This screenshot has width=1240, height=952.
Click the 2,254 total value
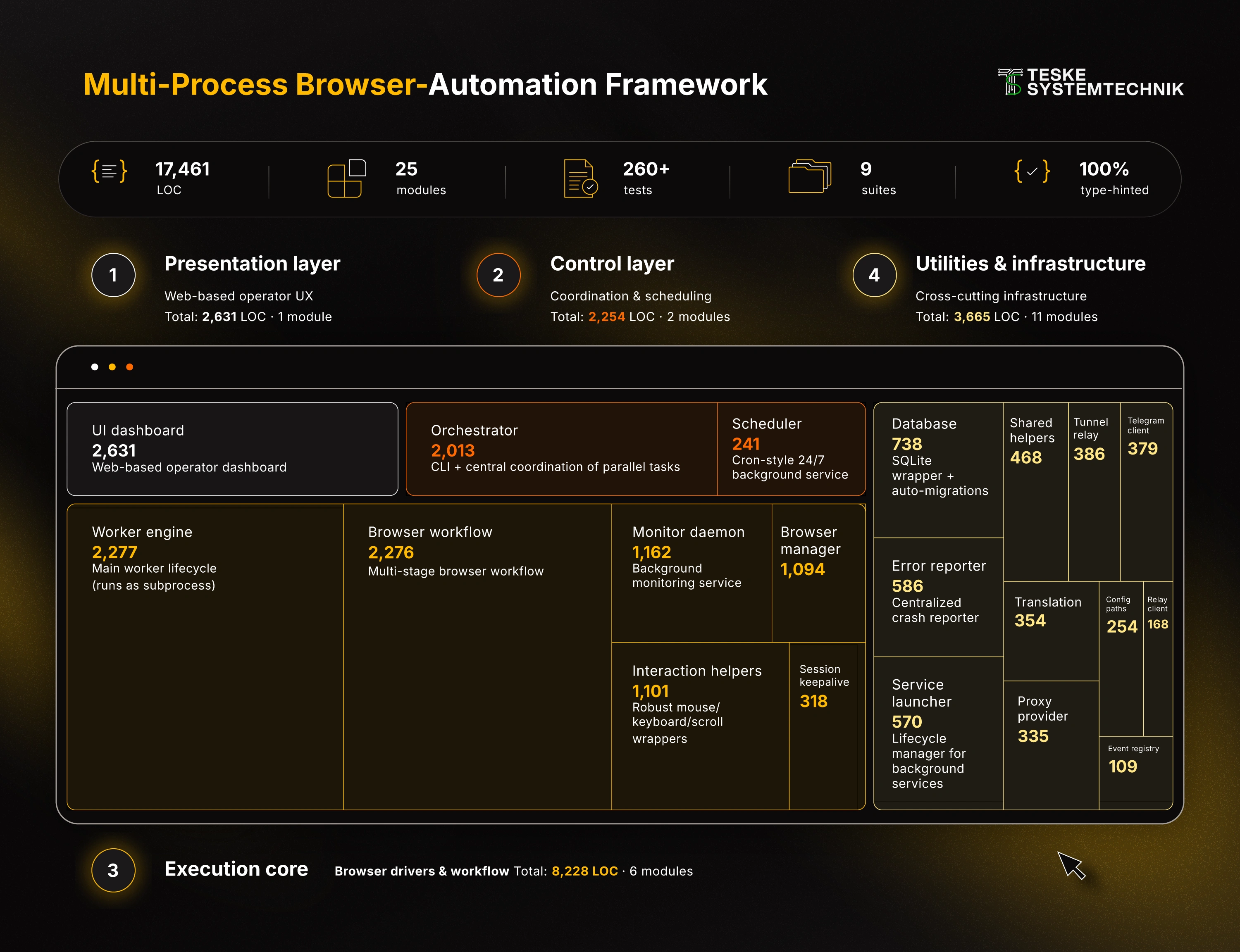606,317
